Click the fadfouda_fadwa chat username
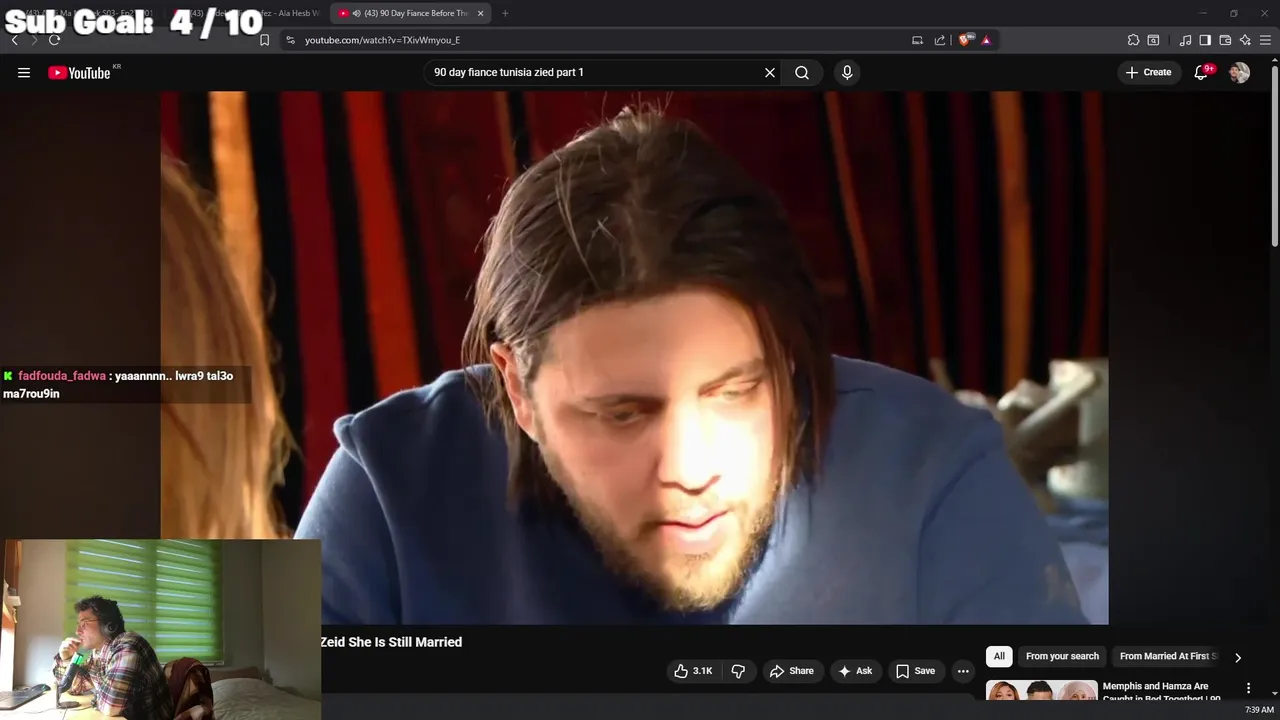1280x720 pixels. pyautogui.click(x=62, y=376)
